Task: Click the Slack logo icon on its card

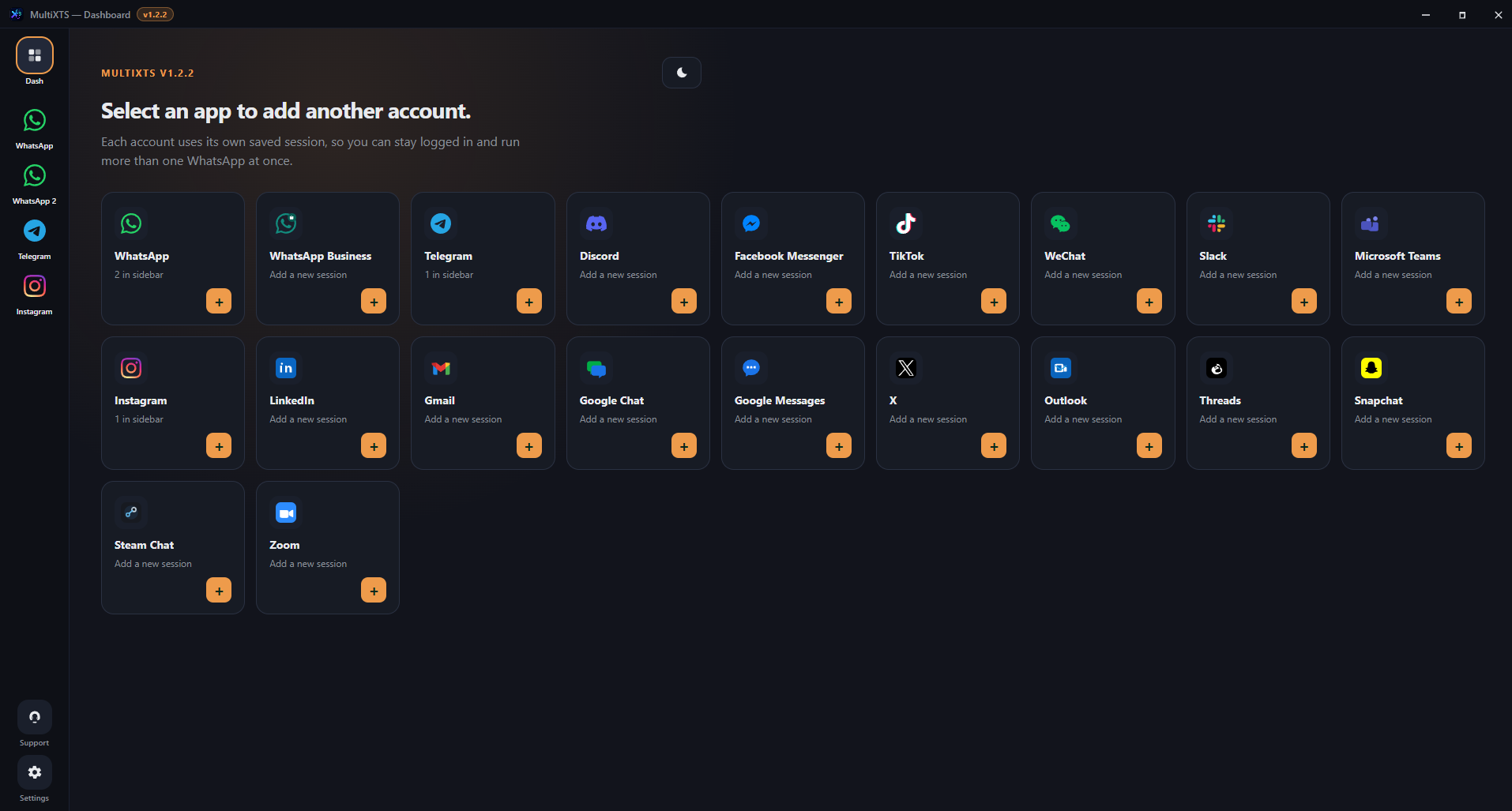Action: click(1217, 223)
